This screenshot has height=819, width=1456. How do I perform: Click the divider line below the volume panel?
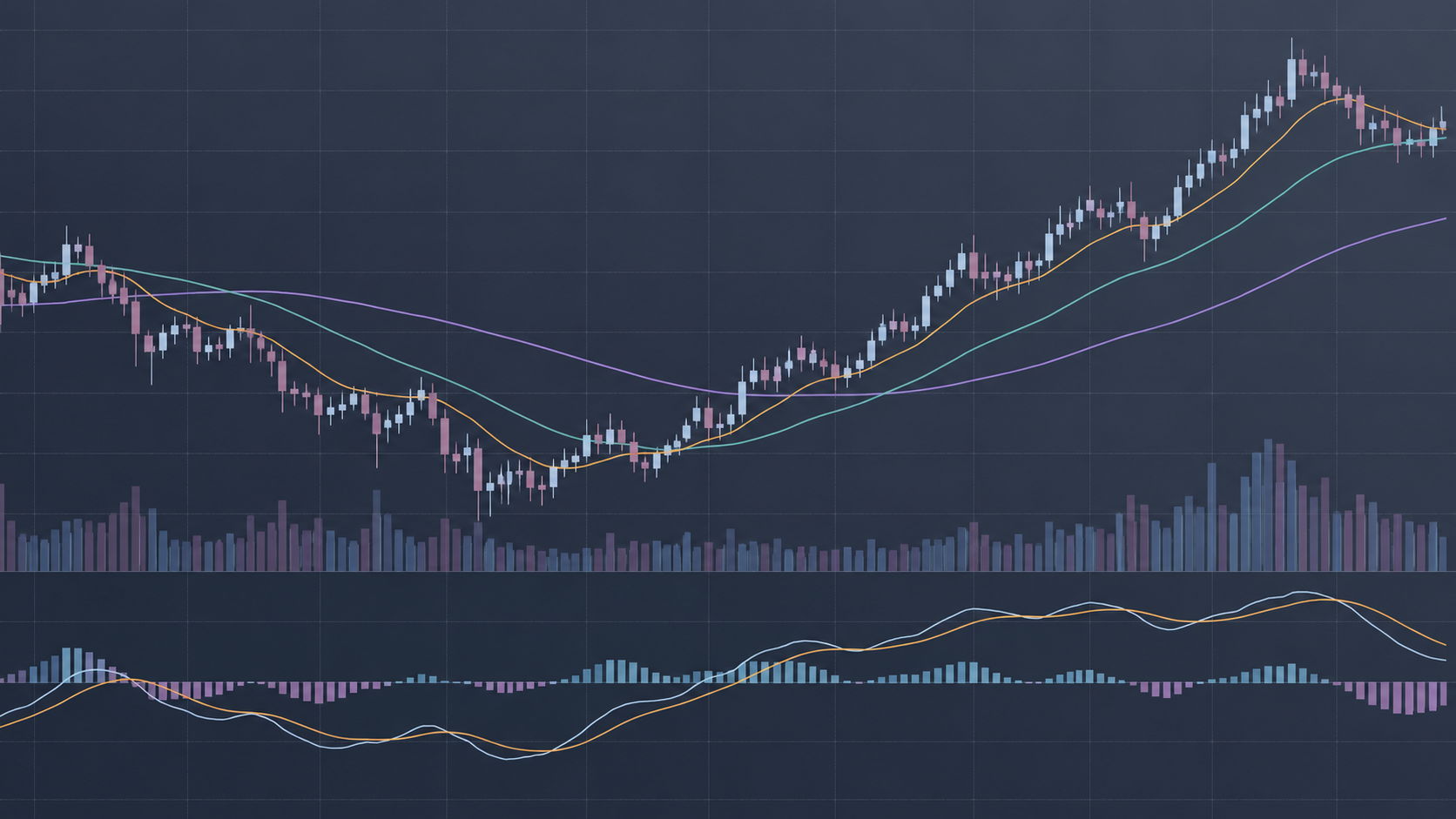pyautogui.click(x=728, y=572)
